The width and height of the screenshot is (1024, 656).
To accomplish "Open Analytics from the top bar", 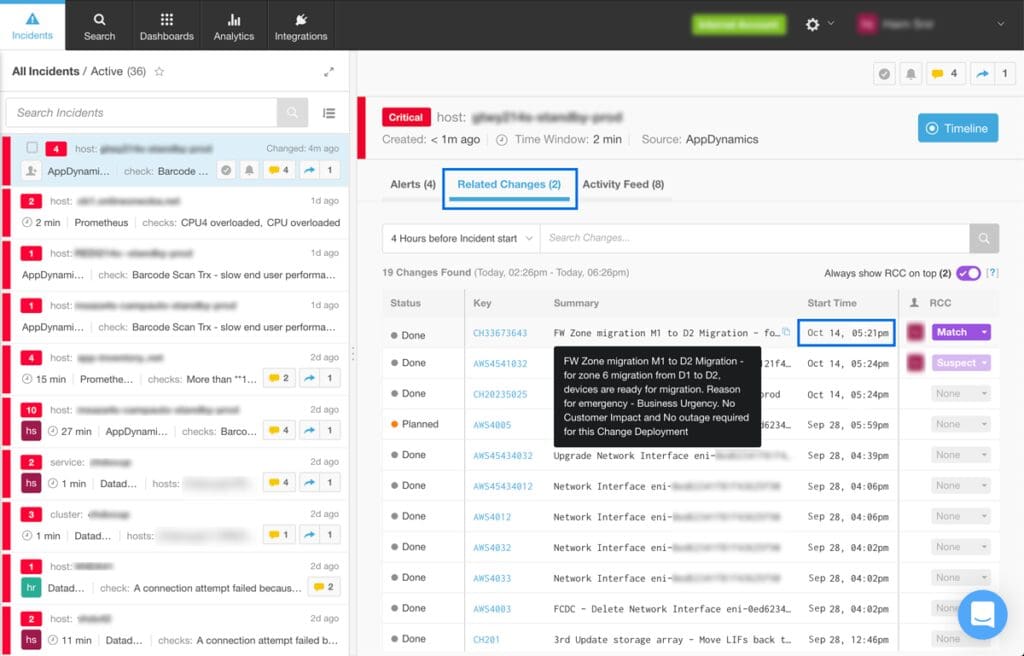I will click(x=233, y=26).
